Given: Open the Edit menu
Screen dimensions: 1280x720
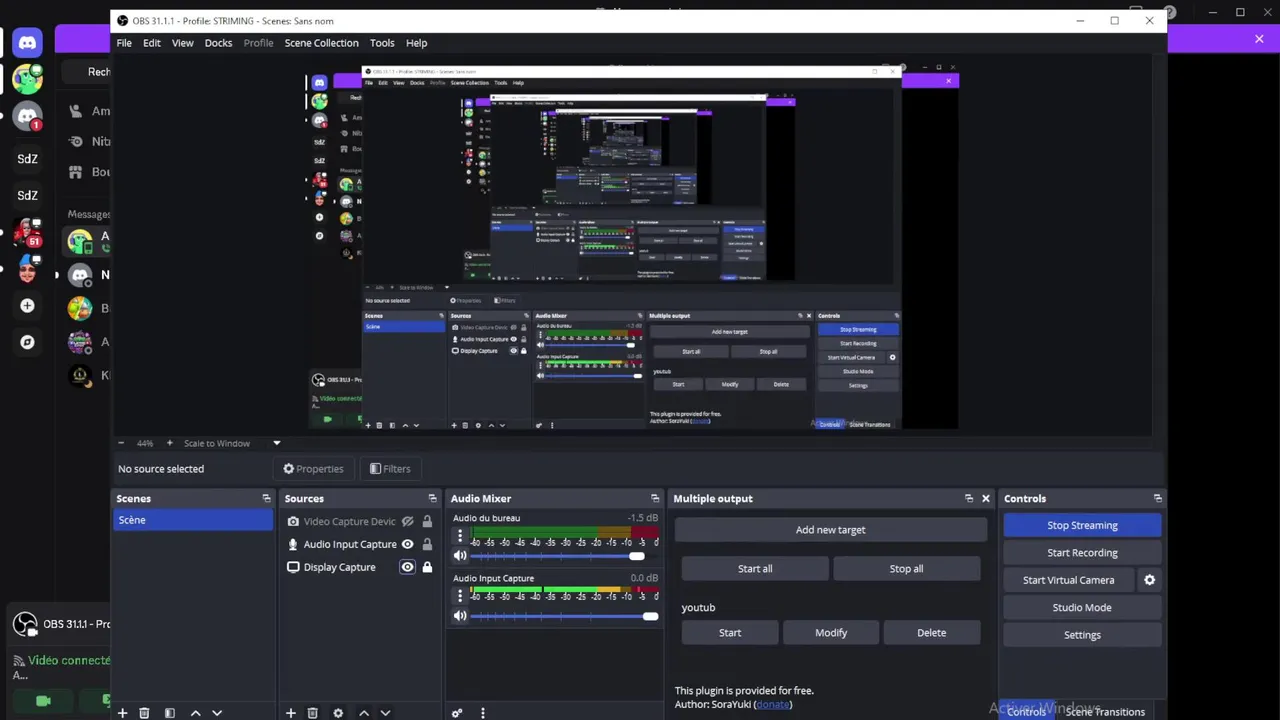Looking at the screenshot, I should point(152,43).
